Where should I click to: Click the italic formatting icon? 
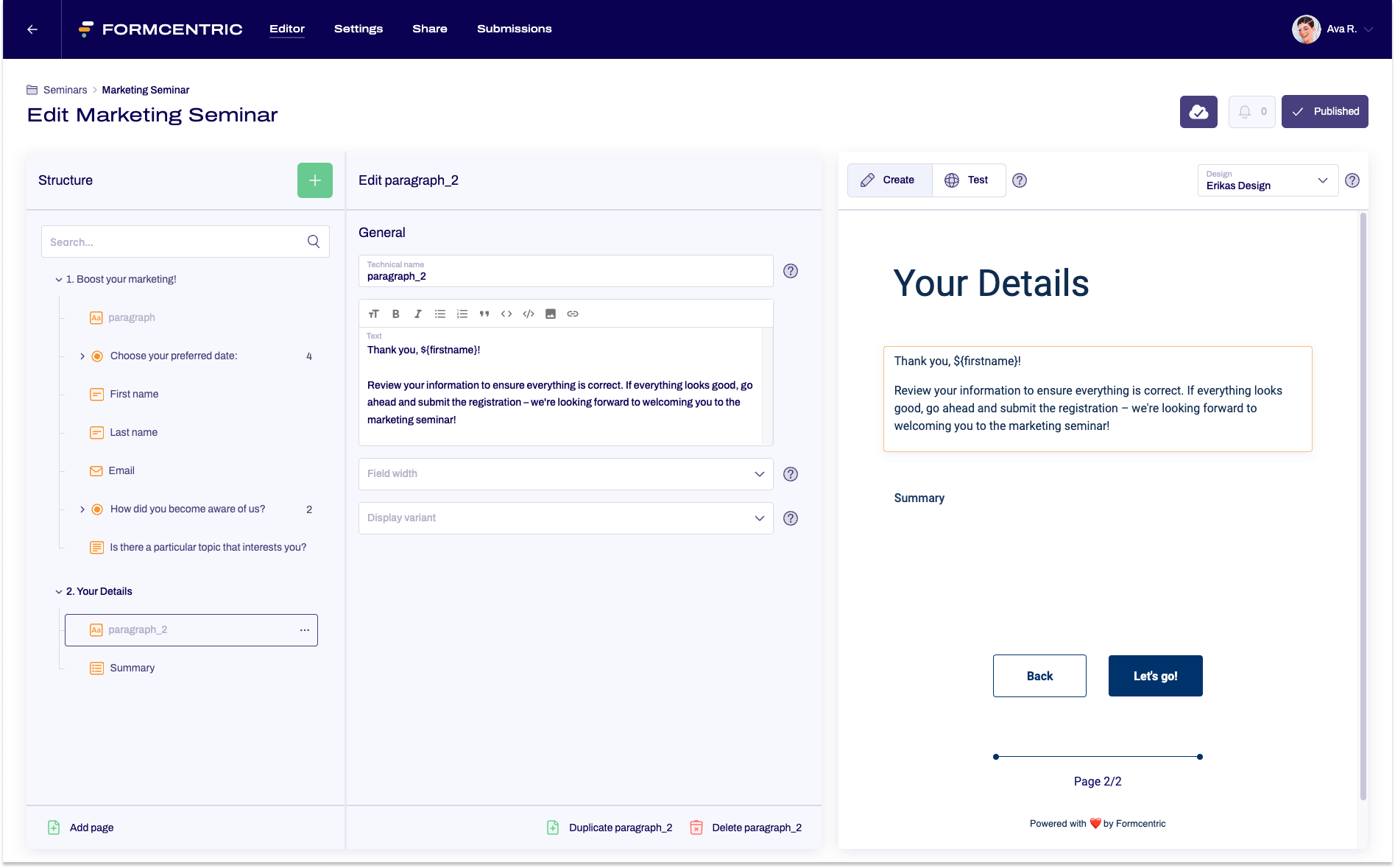pyautogui.click(x=417, y=314)
